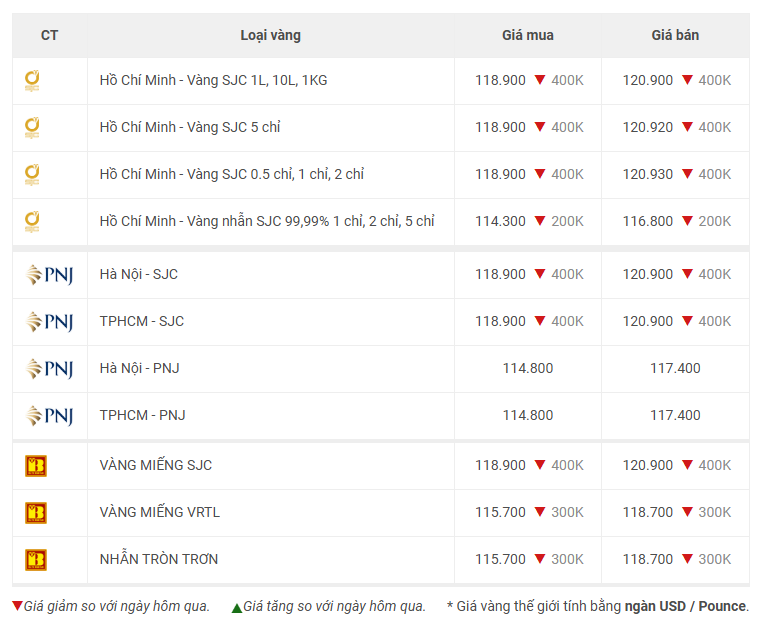This screenshot has width=760, height=629.
Task: Click the Giá mua column header
Action: [527, 35]
